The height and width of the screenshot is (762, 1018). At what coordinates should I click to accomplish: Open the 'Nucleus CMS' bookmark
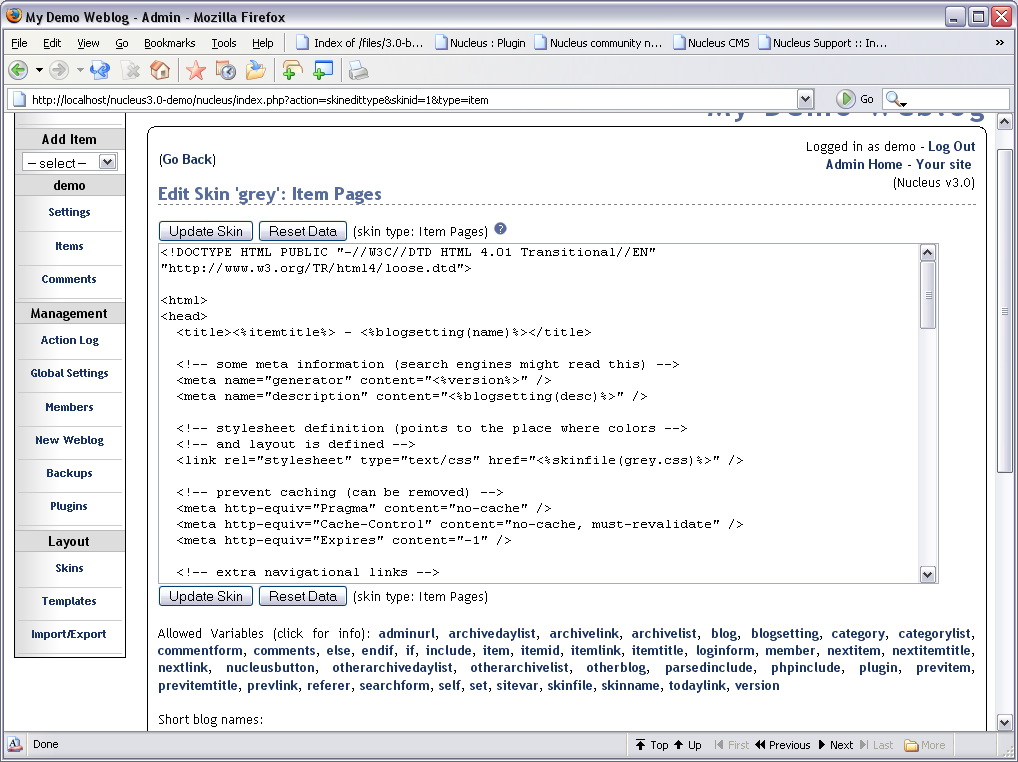pos(712,43)
